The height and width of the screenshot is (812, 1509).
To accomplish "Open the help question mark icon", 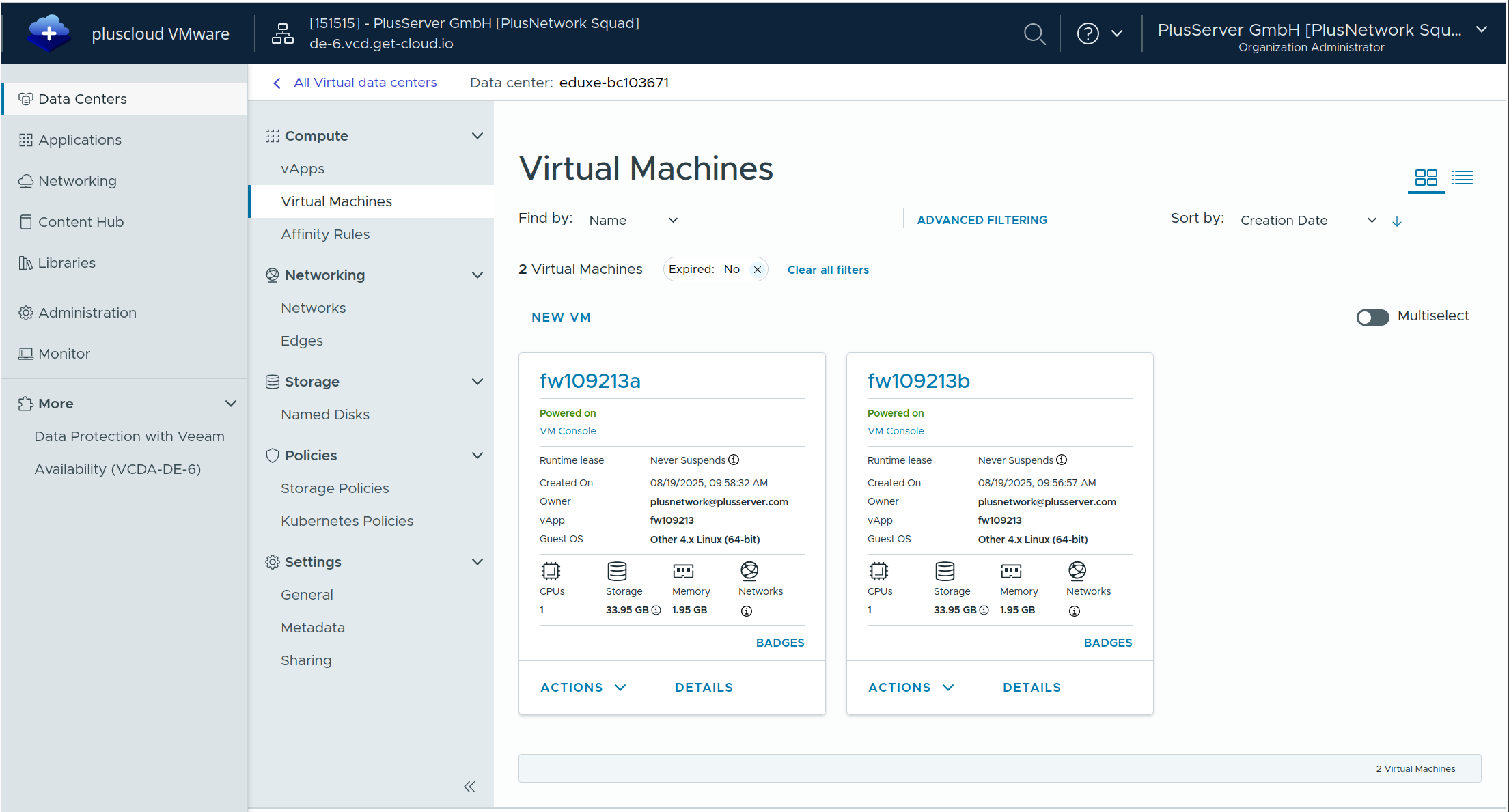I will [1088, 33].
